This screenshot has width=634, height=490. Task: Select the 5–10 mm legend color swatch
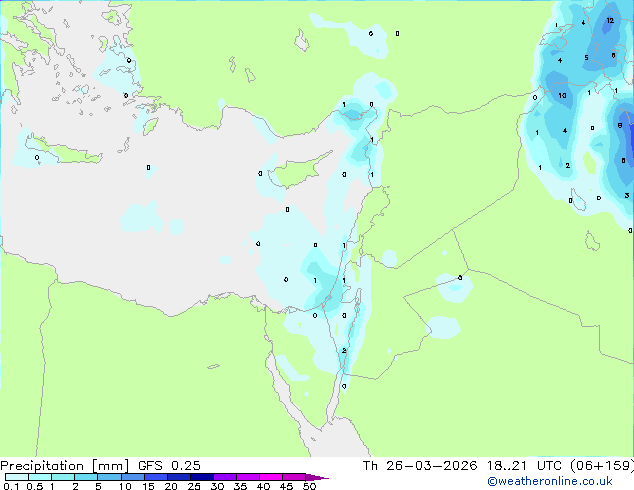coord(110,477)
